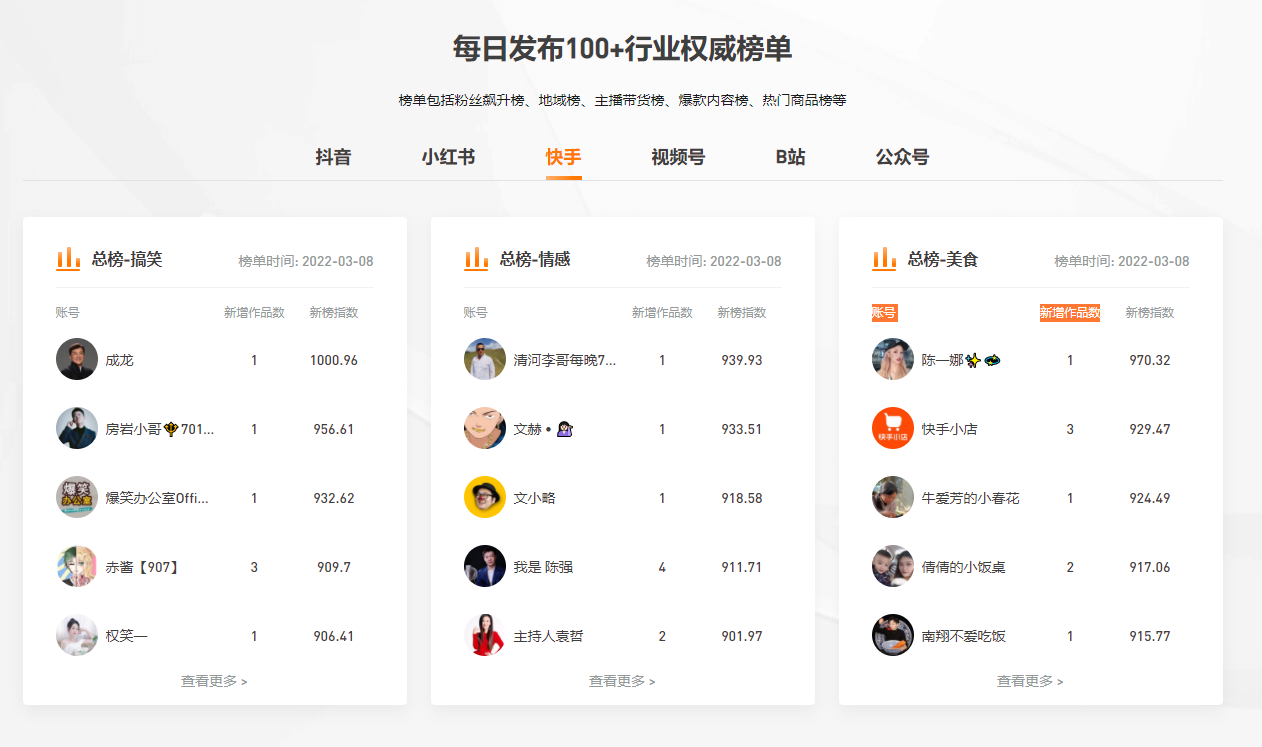
Task: Click the index value 1000.96
Action: pos(333,360)
